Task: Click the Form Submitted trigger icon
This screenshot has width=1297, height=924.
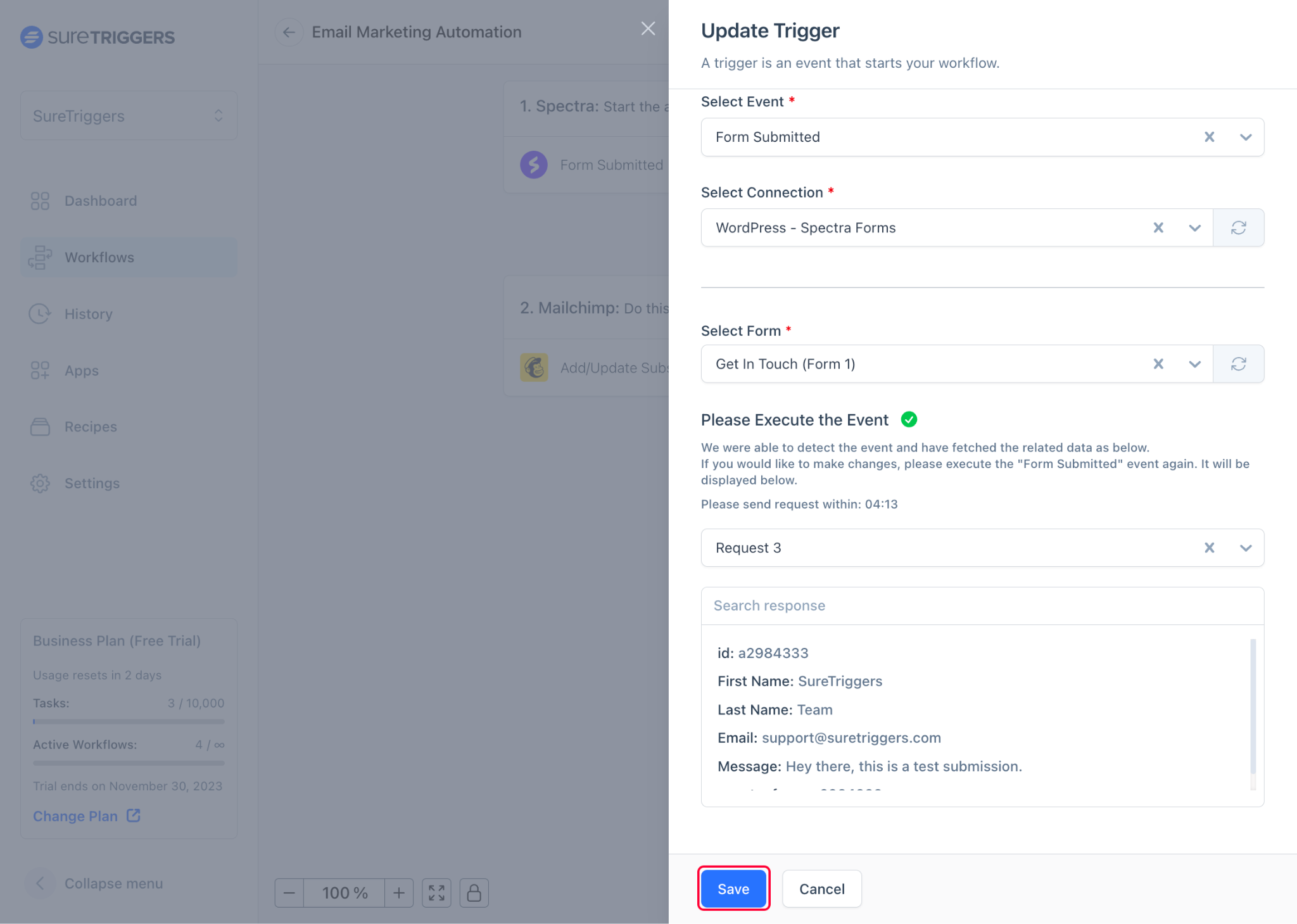Action: point(535,165)
